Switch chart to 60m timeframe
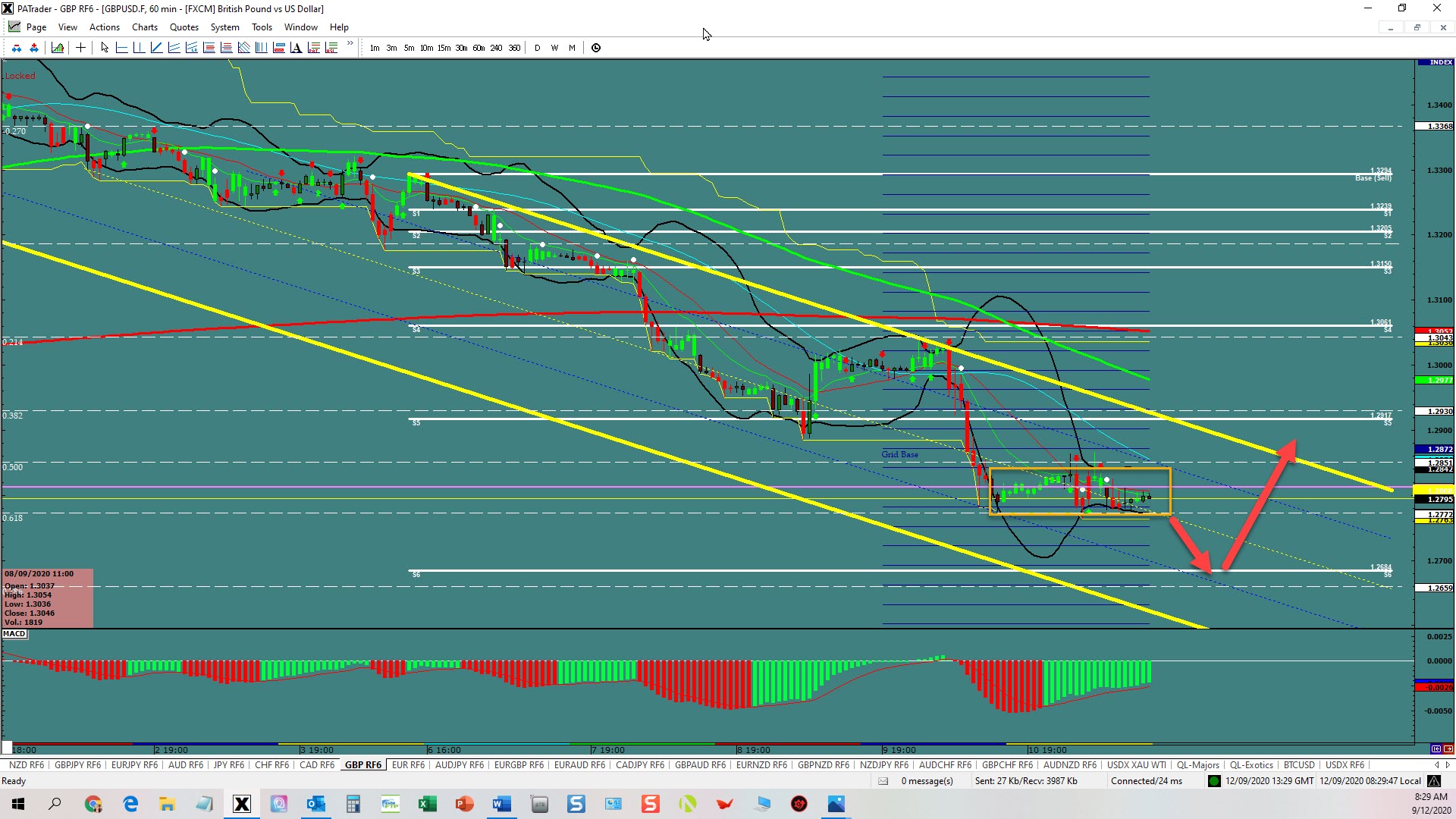Screen dimensions: 1456x819 click(x=479, y=48)
